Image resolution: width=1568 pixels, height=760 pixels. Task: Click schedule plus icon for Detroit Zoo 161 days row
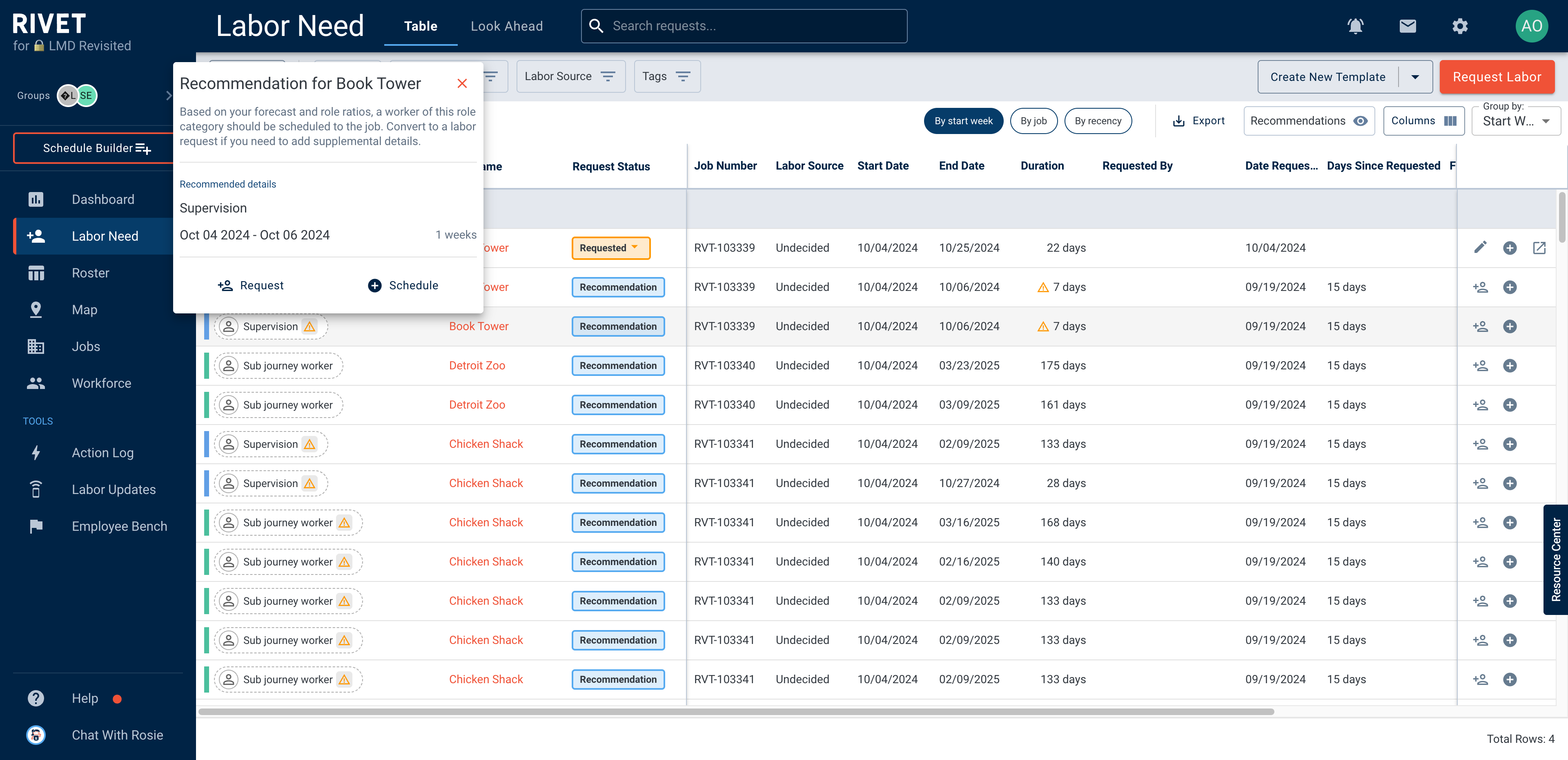(x=1510, y=405)
